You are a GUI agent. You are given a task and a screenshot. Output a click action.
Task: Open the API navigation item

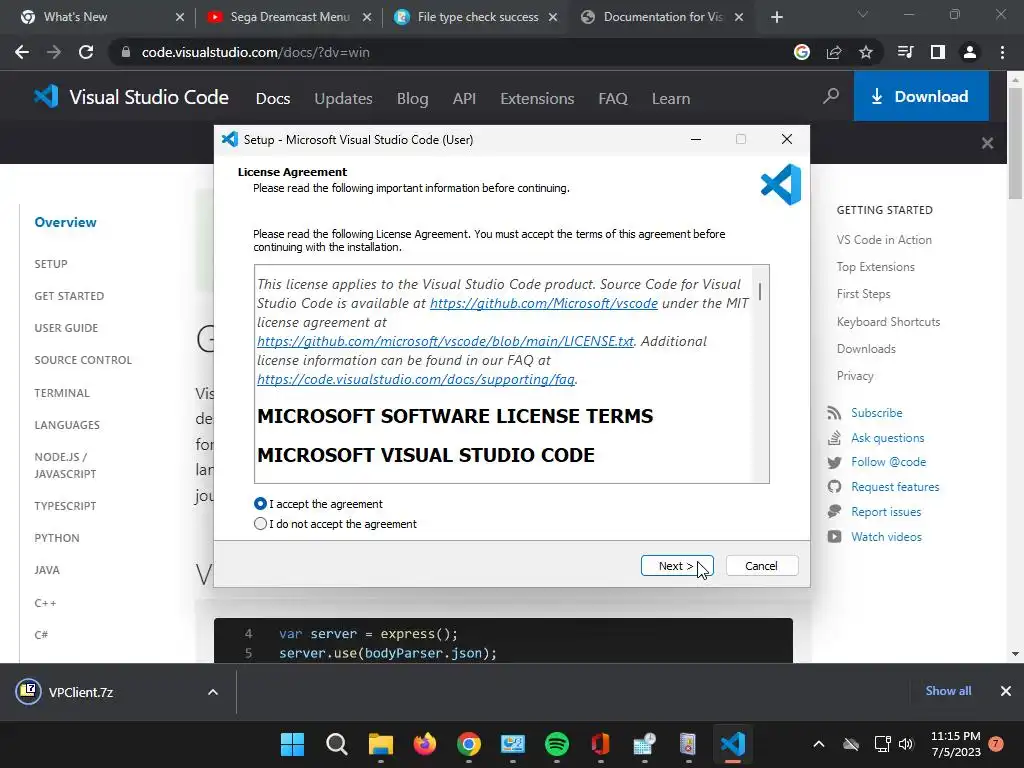464,99
